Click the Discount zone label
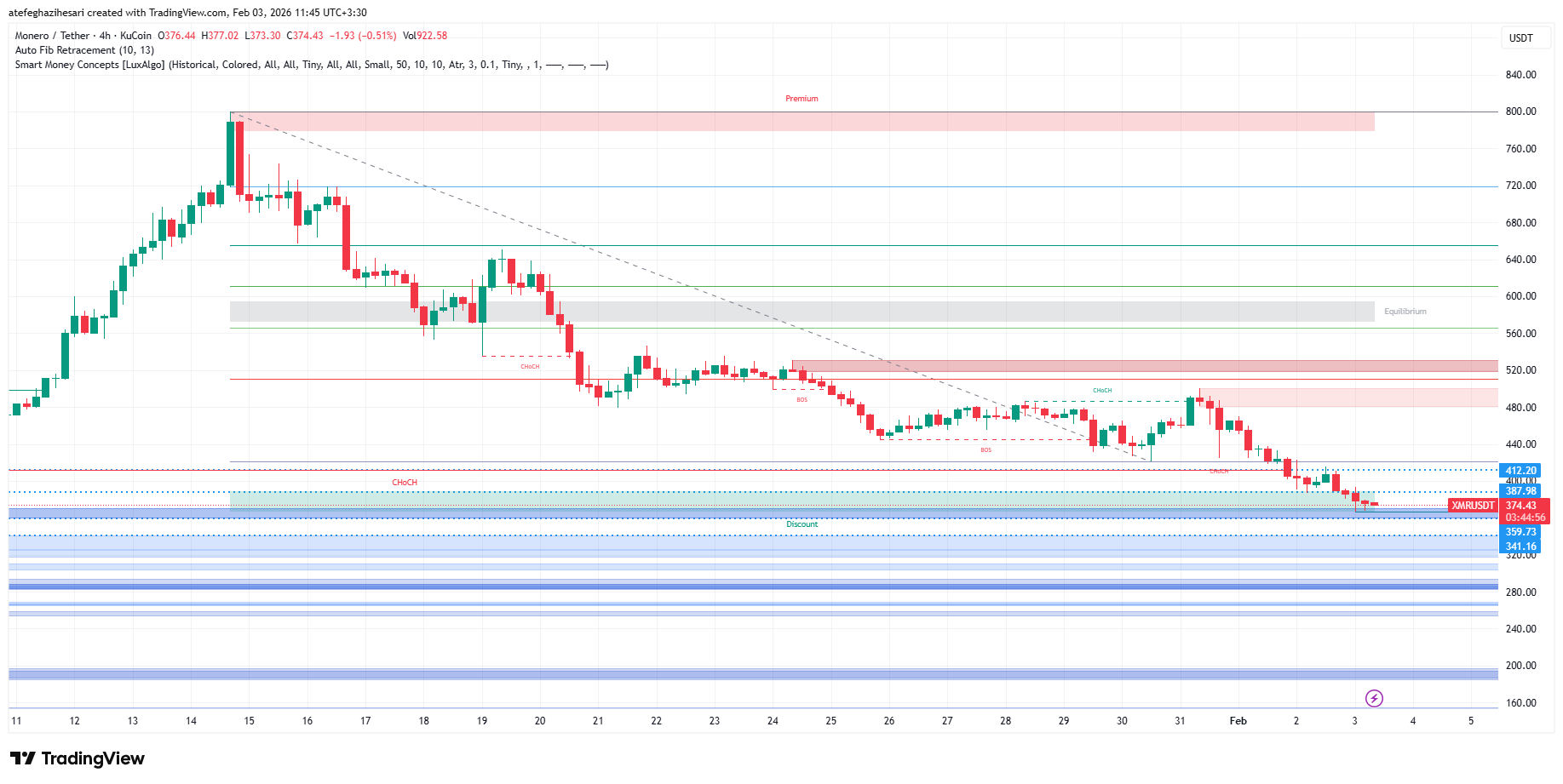This screenshot has width=1563, height=784. tap(802, 524)
